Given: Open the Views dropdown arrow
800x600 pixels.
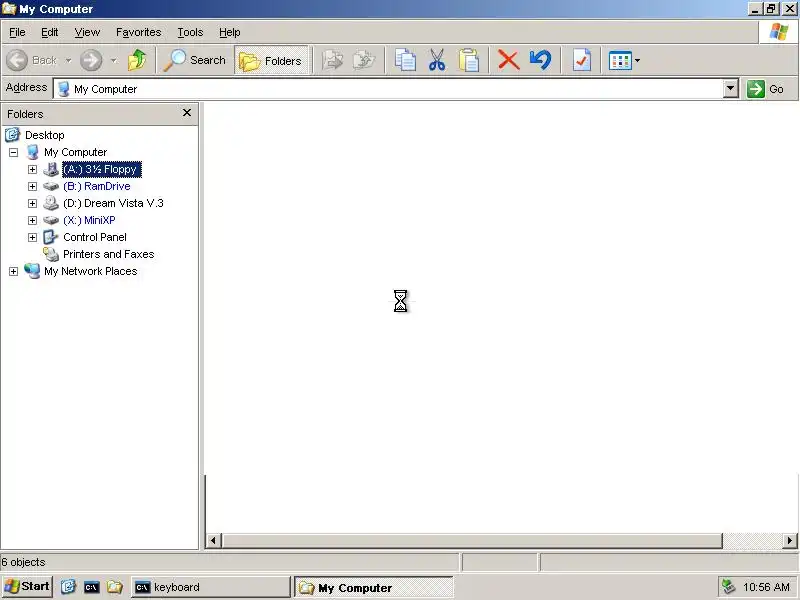Looking at the screenshot, I should coord(637,61).
